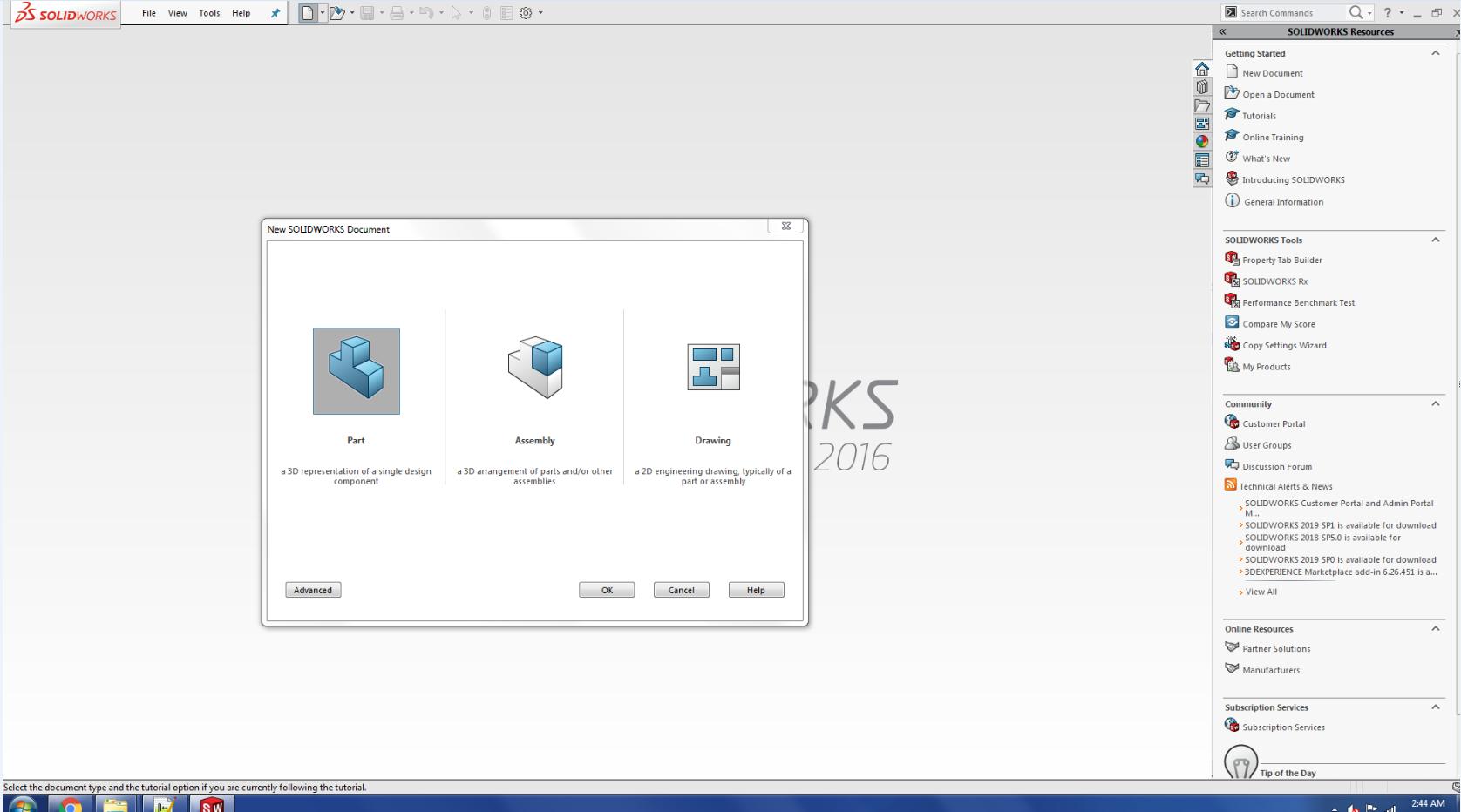Expand the Options gear dropdown arrow
Image resolution: width=1461 pixels, height=812 pixels.
tap(540, 13)
